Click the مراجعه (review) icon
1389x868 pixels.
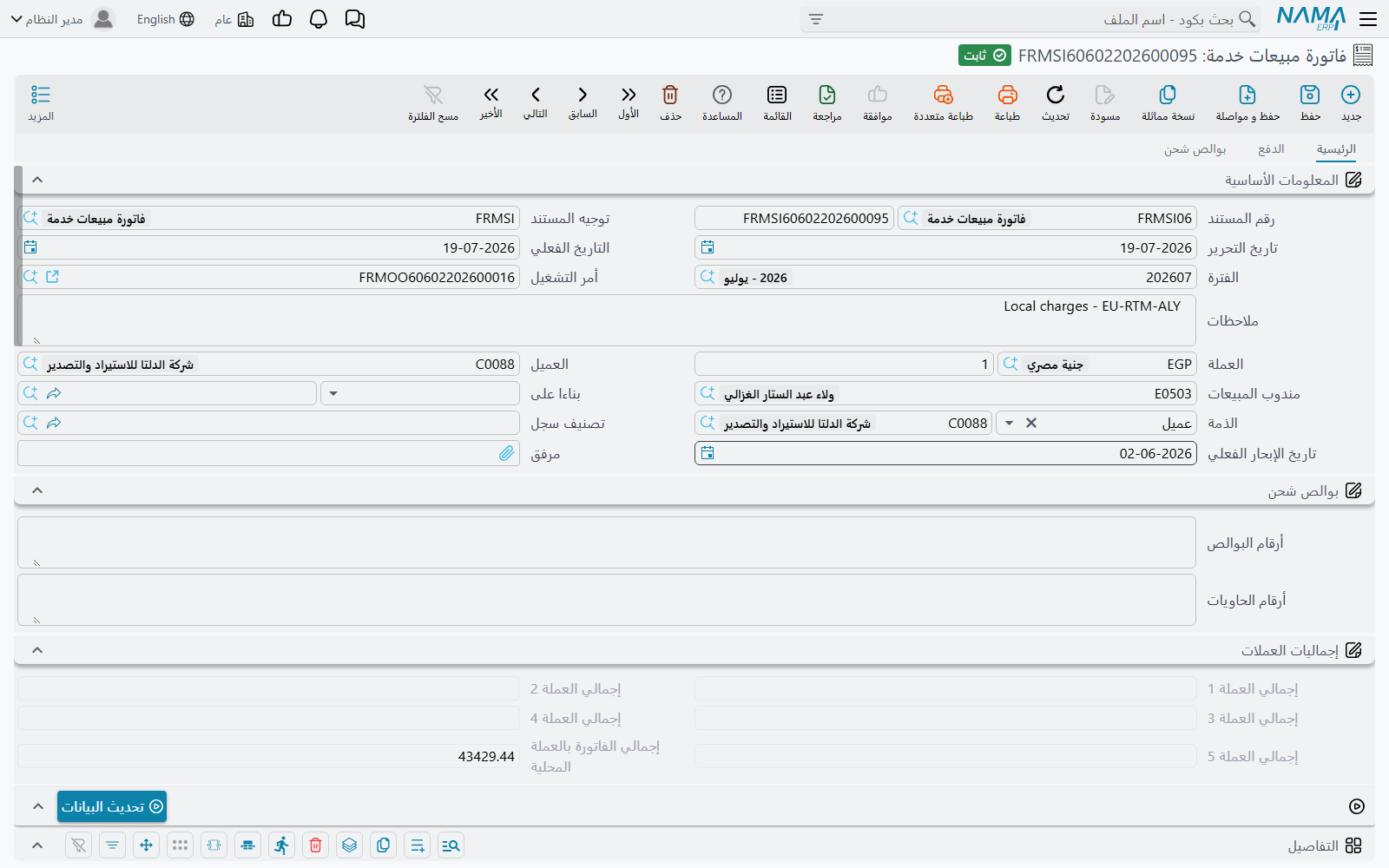point(827,95)
